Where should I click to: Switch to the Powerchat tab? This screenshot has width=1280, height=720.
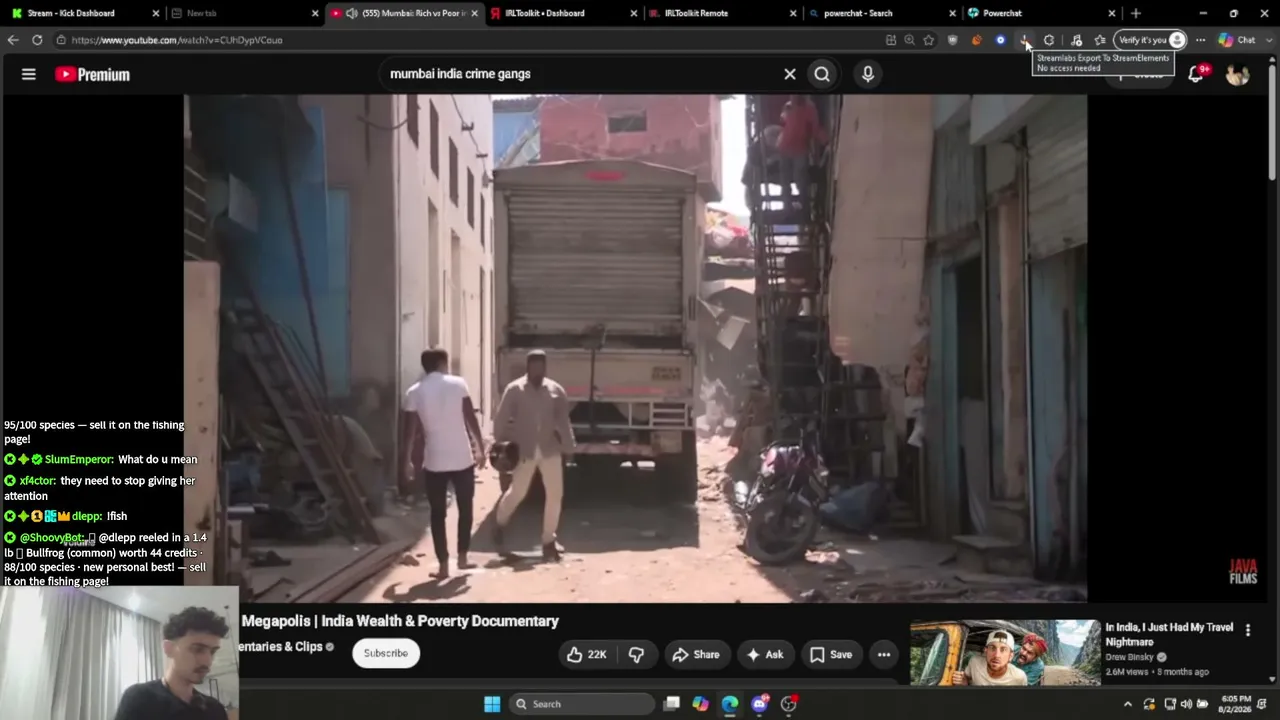coord(1040,13)
